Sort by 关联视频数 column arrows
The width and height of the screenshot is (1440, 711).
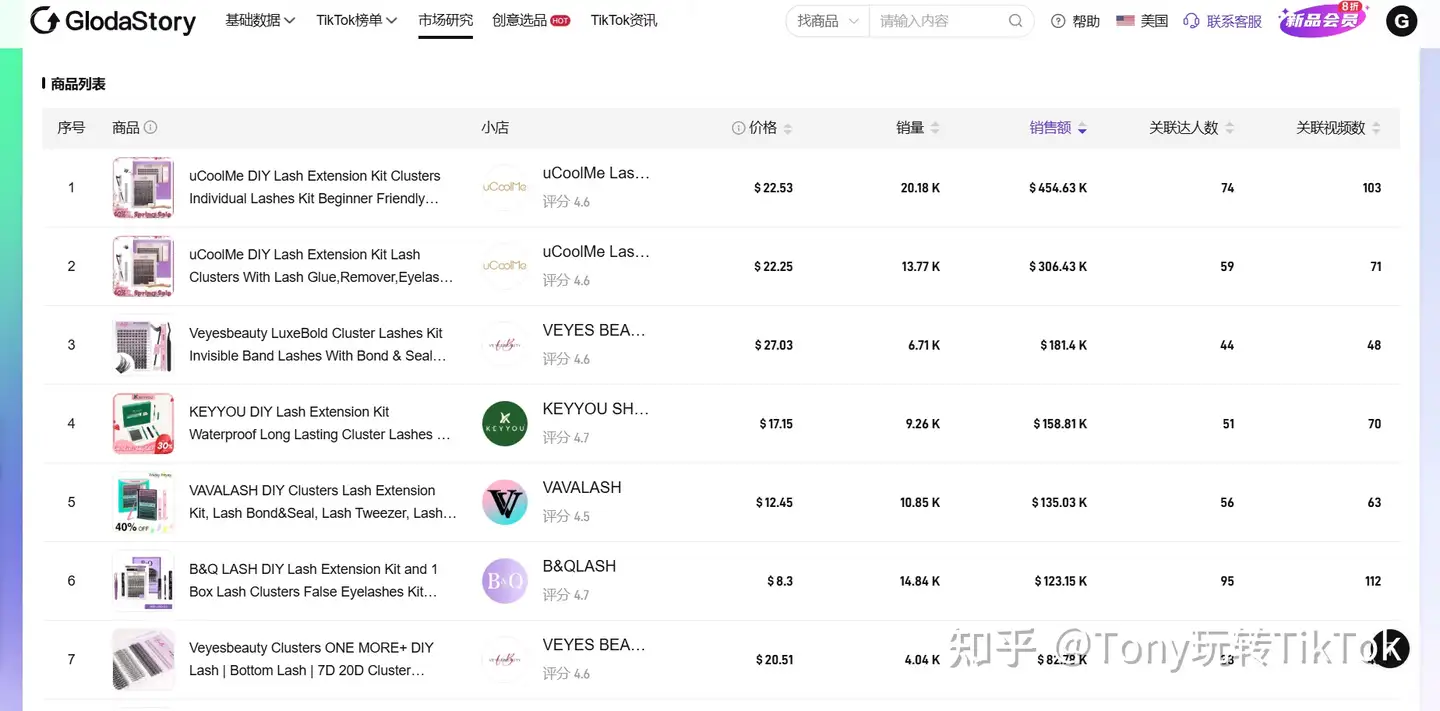point(1376,128)
